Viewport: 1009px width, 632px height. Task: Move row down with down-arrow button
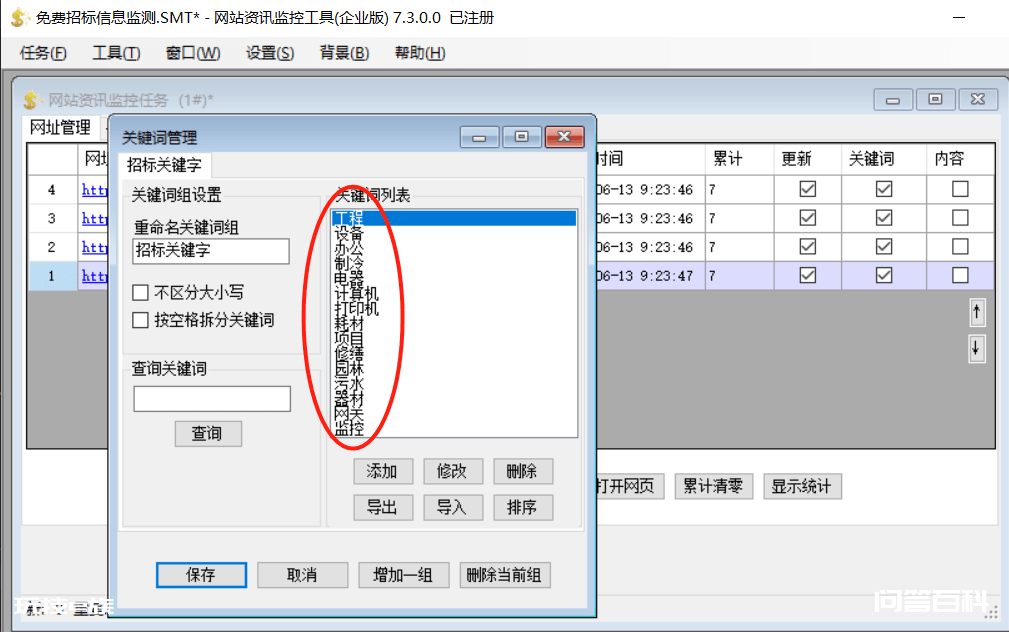coord(977,349)
